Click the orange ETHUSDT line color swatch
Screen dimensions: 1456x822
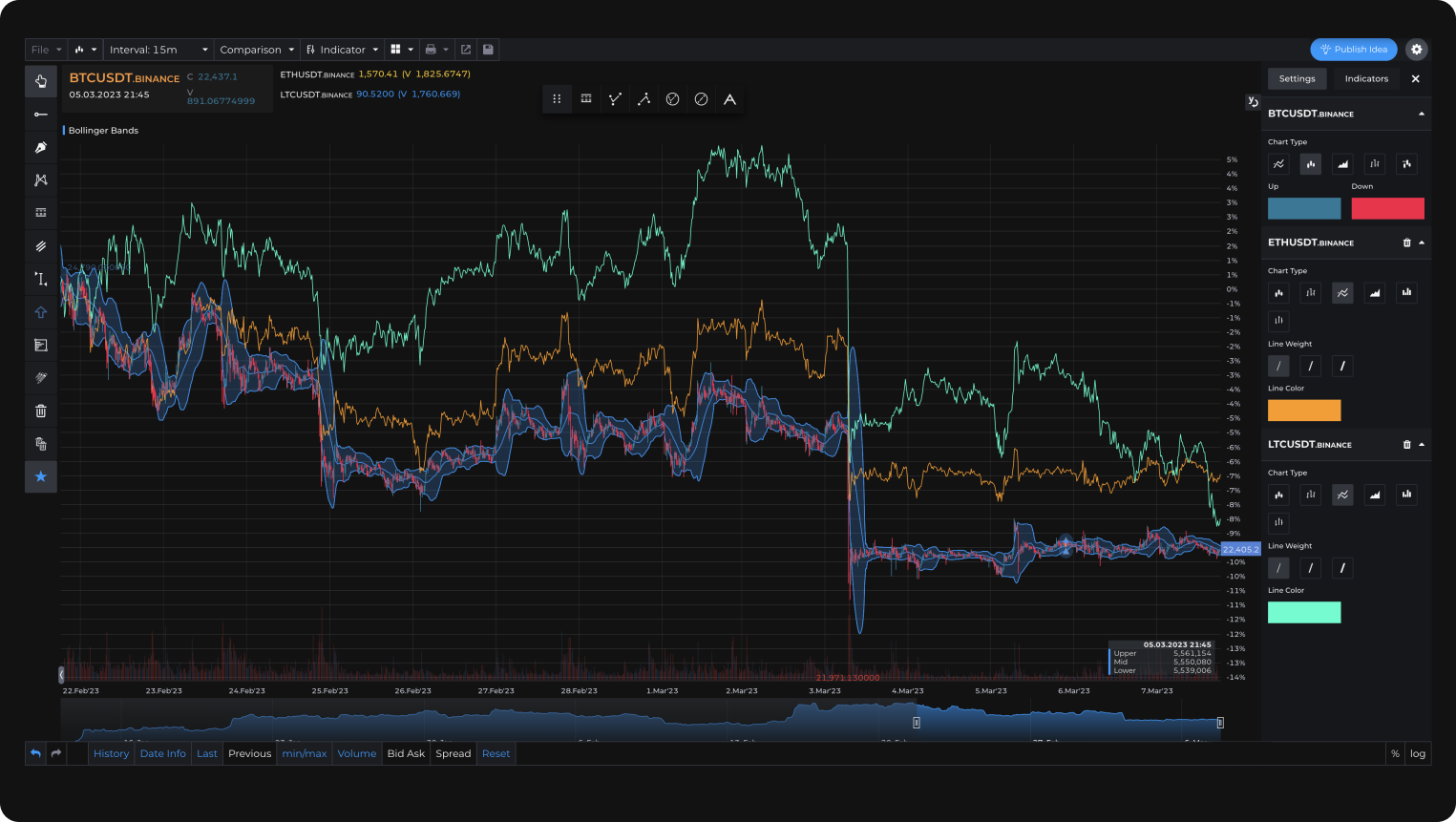pos(1304,411)
